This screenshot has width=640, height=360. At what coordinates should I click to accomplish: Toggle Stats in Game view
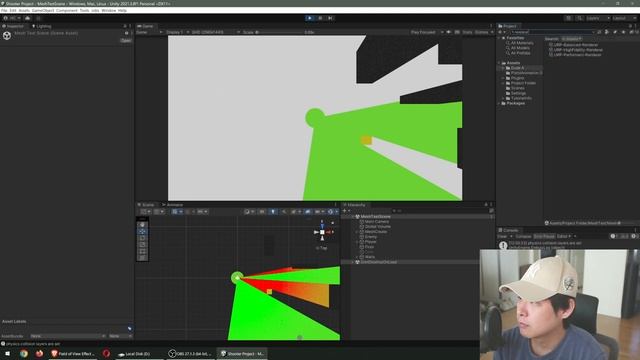pyautogui.click(x=467, y=32)
